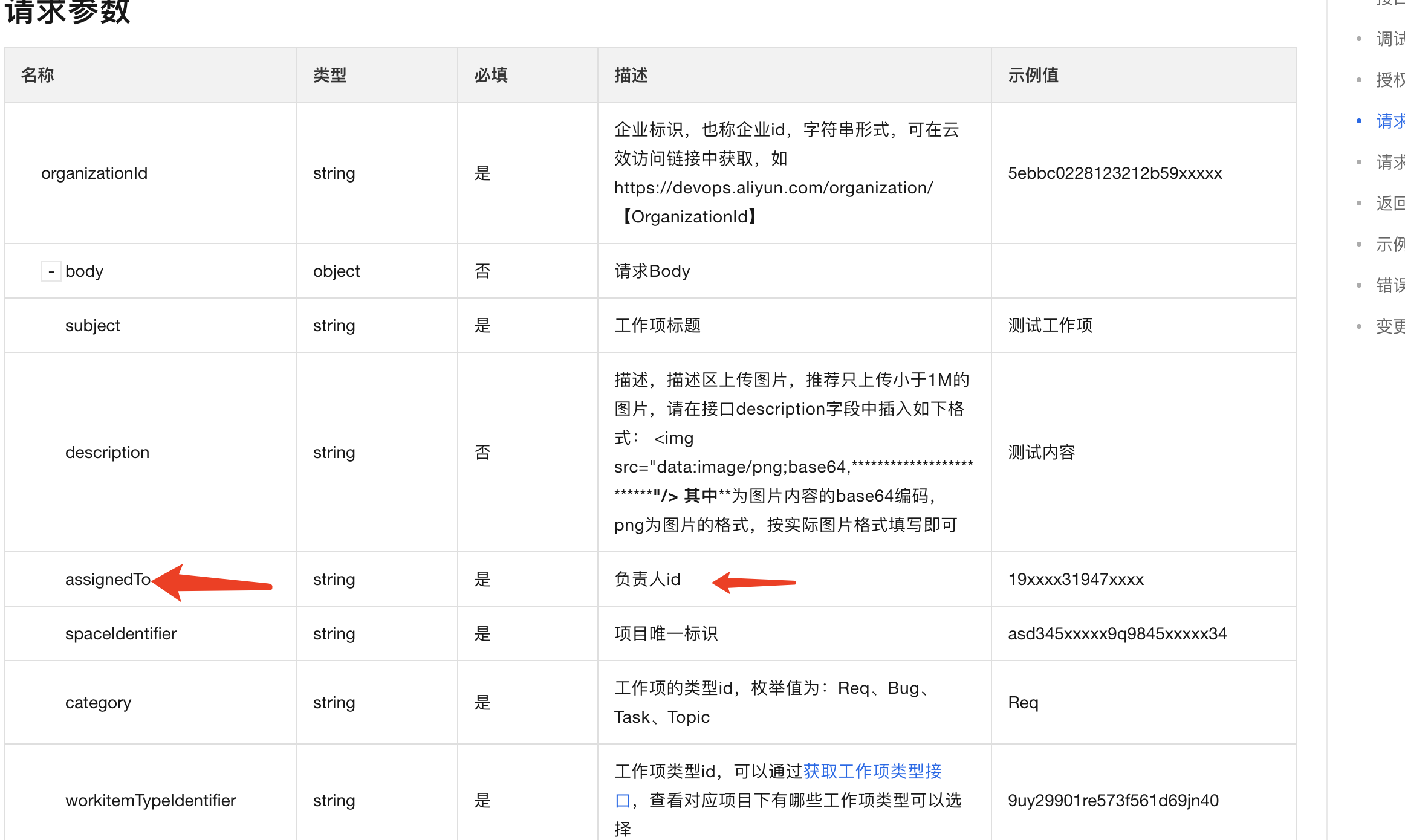Select example value 9uy29901re573f561d69jn40
The image size is (1405, 840).
(x=1113, y=801)
